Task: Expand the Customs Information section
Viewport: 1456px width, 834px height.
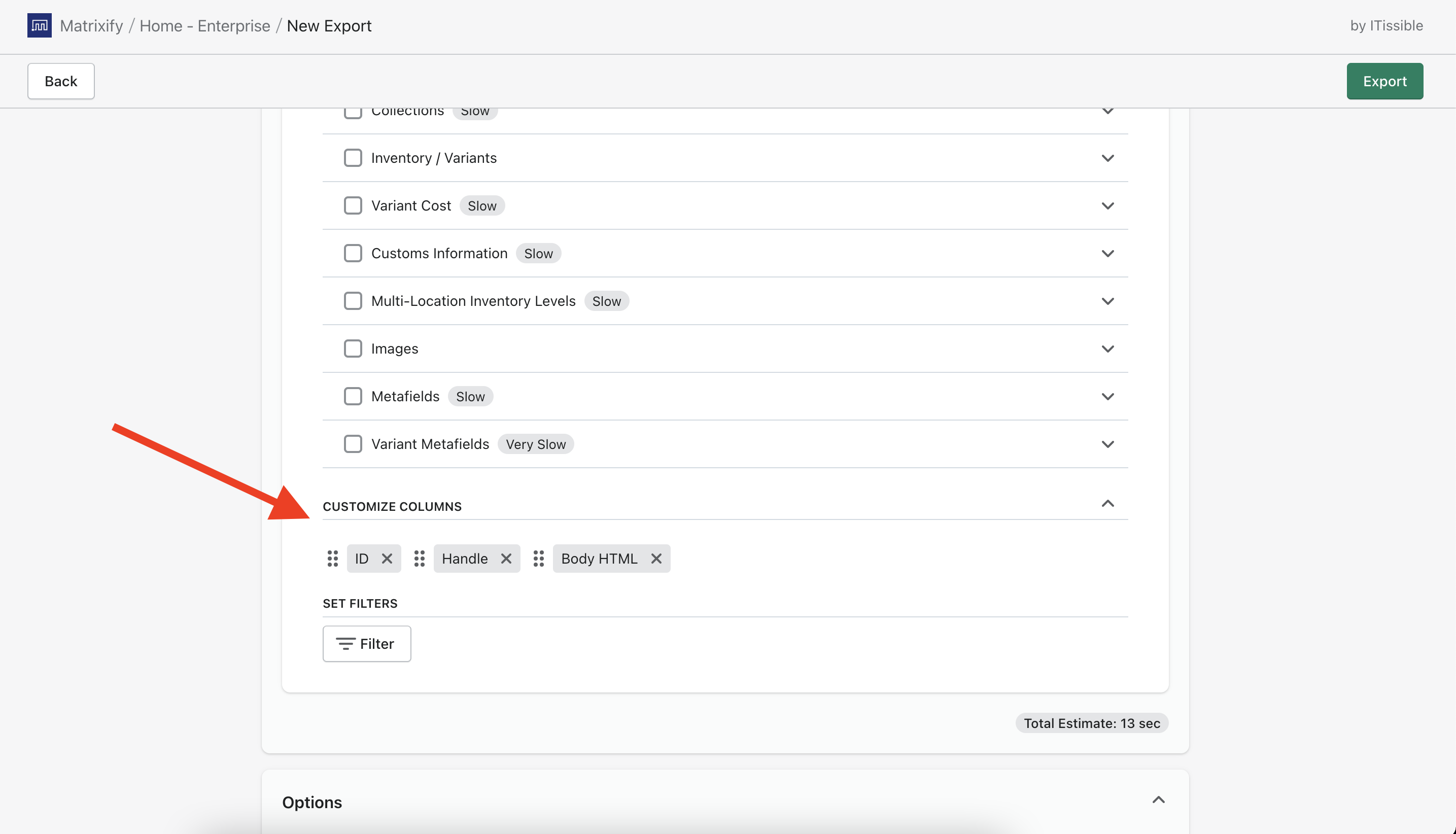Action: 1108,253
